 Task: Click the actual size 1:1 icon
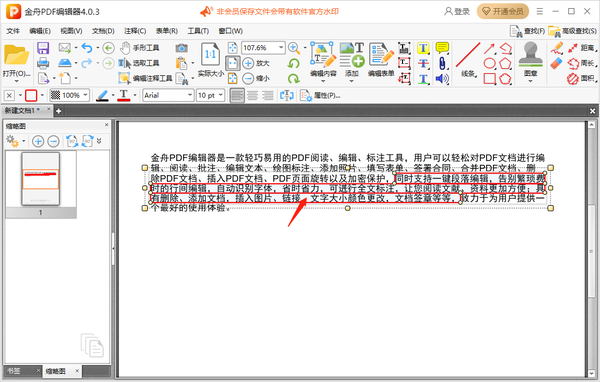click(x=210, y=54)
